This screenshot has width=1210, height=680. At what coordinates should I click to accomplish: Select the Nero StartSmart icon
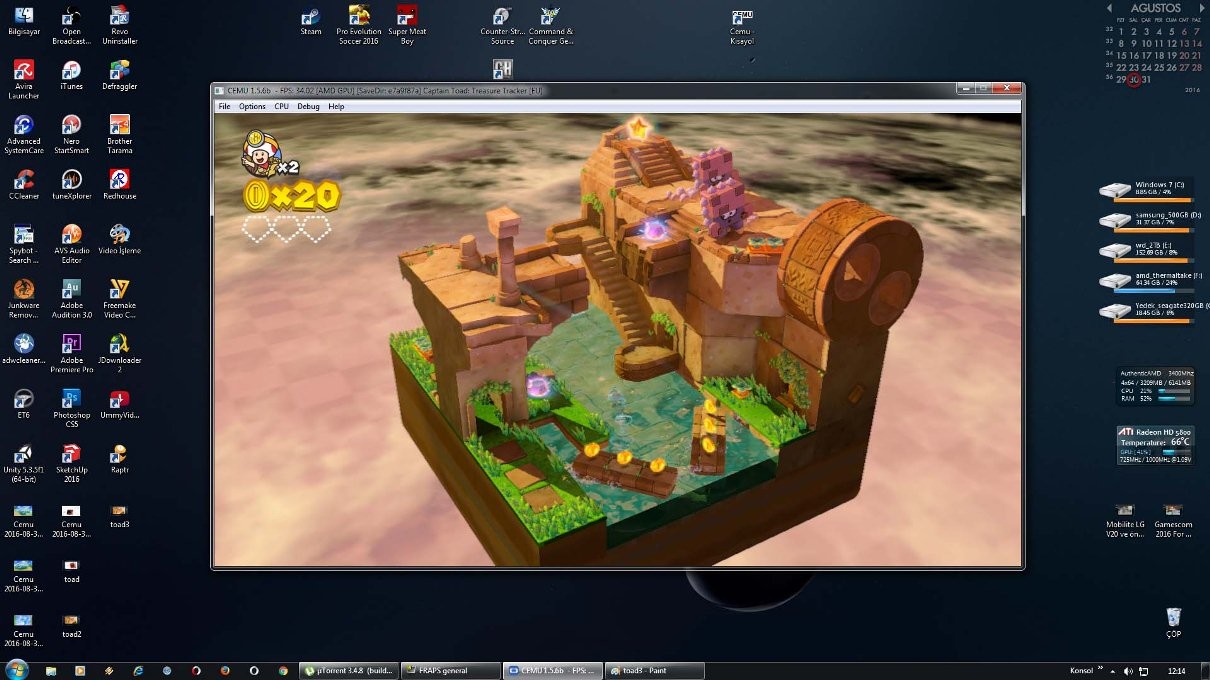tap(71, 134)
